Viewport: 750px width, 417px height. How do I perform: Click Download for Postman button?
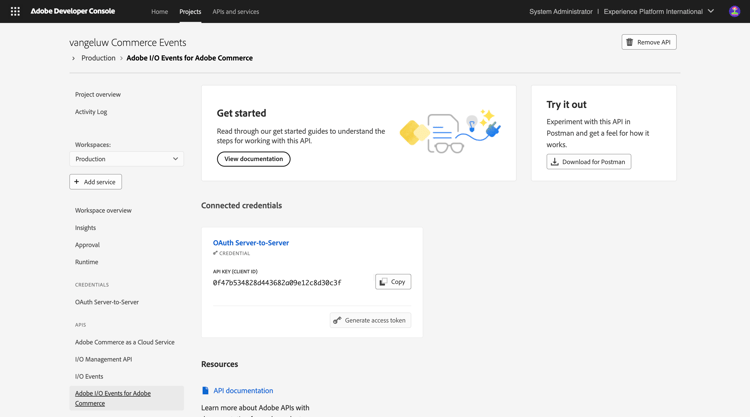click(x=589, y=162)
